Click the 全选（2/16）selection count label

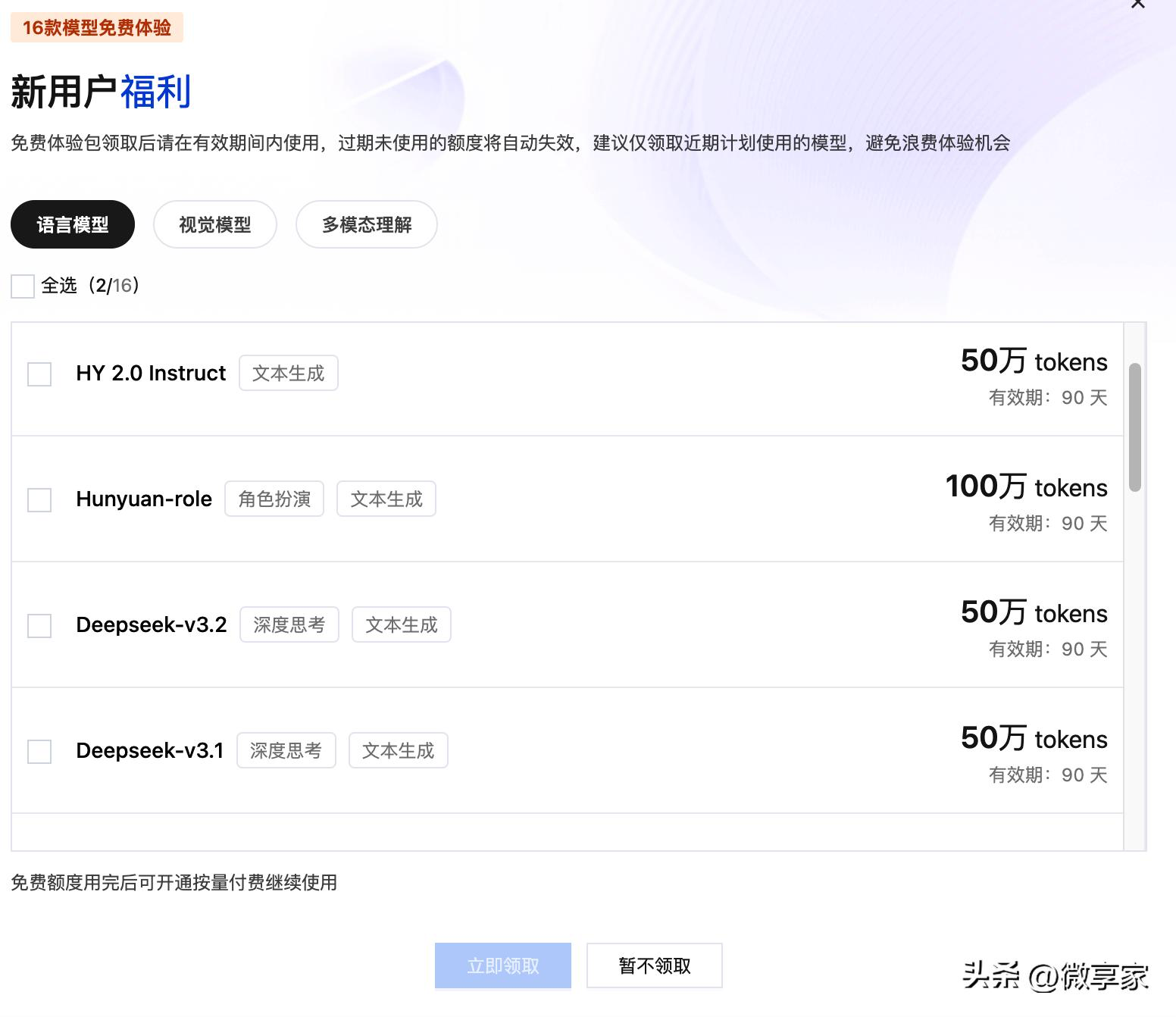coord(91,286)
